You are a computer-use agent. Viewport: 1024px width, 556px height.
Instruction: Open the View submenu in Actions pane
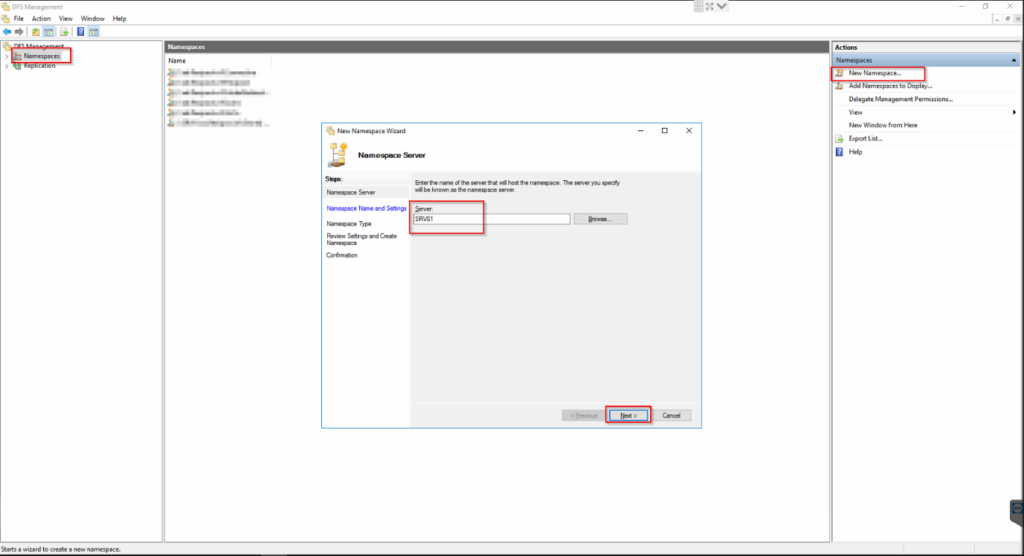pyautogui.click(x=1013, y=112)
